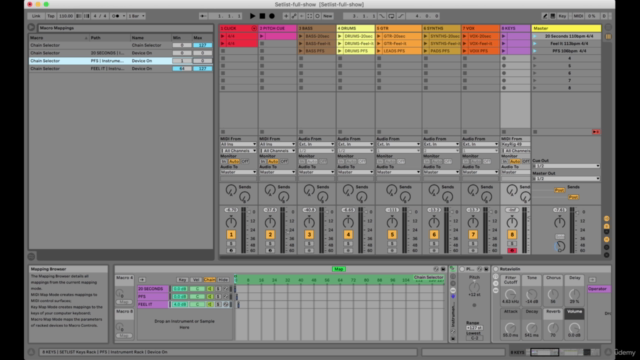Select the 7 VOX track header

click(480, 28)
